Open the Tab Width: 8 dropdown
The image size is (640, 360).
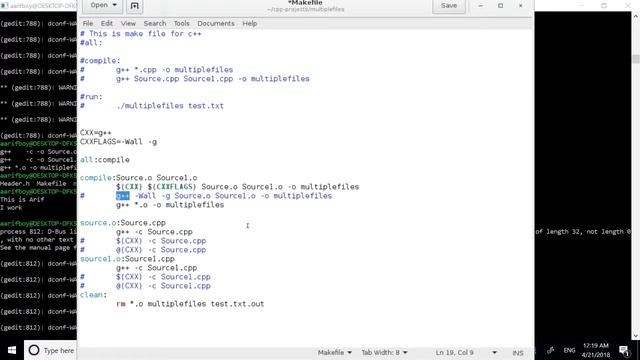(384, 352)
